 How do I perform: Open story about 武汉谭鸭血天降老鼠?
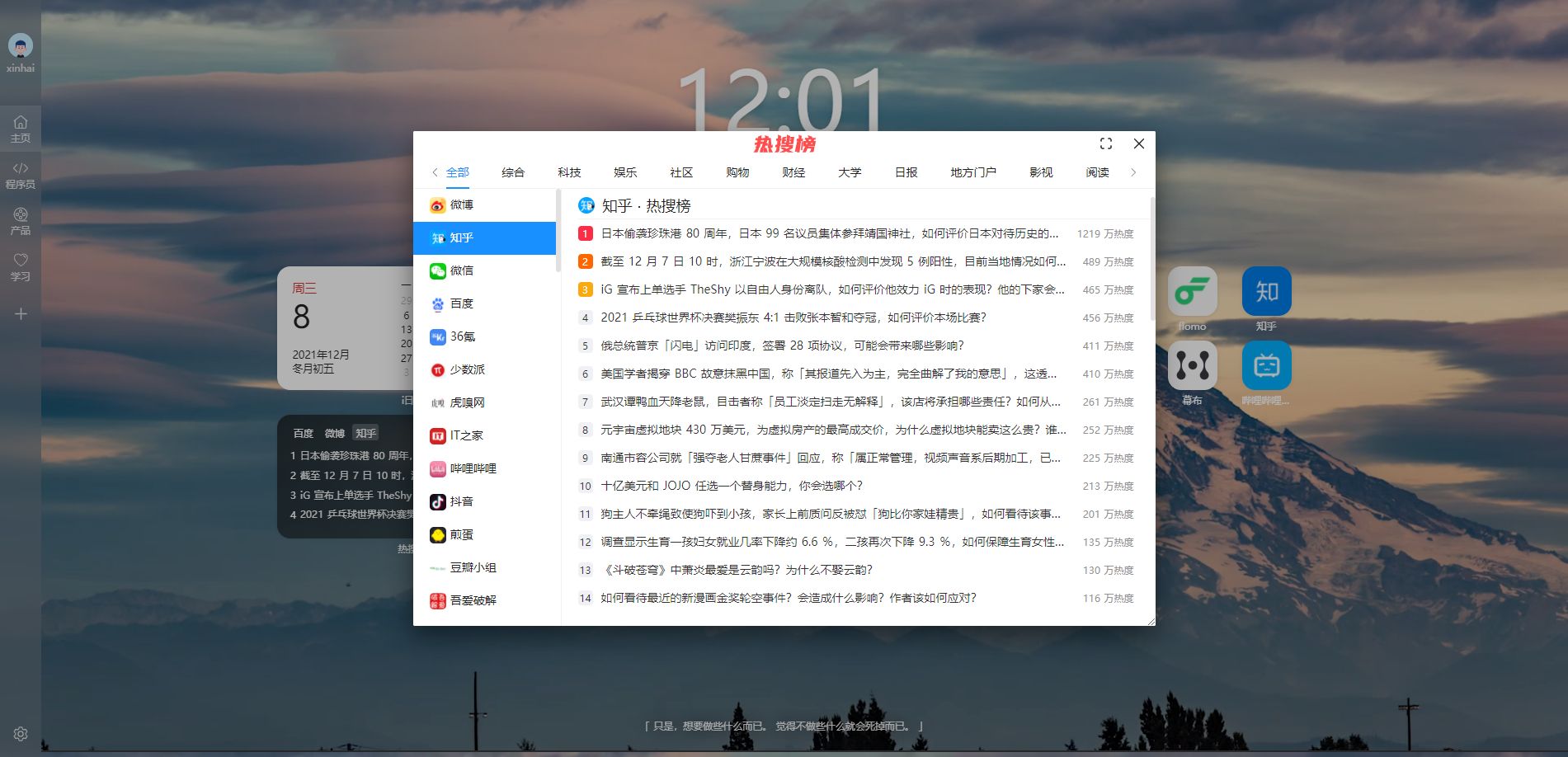pyautogui.click(x=831, y=402)
